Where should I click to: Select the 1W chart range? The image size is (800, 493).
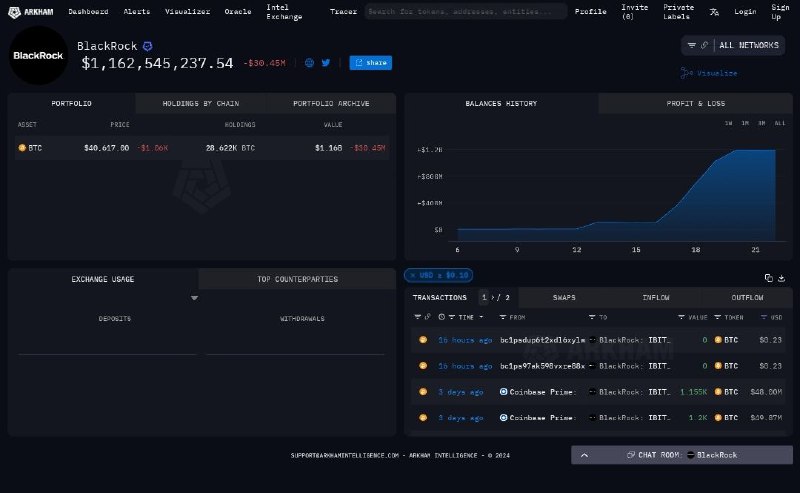[729, 124]
